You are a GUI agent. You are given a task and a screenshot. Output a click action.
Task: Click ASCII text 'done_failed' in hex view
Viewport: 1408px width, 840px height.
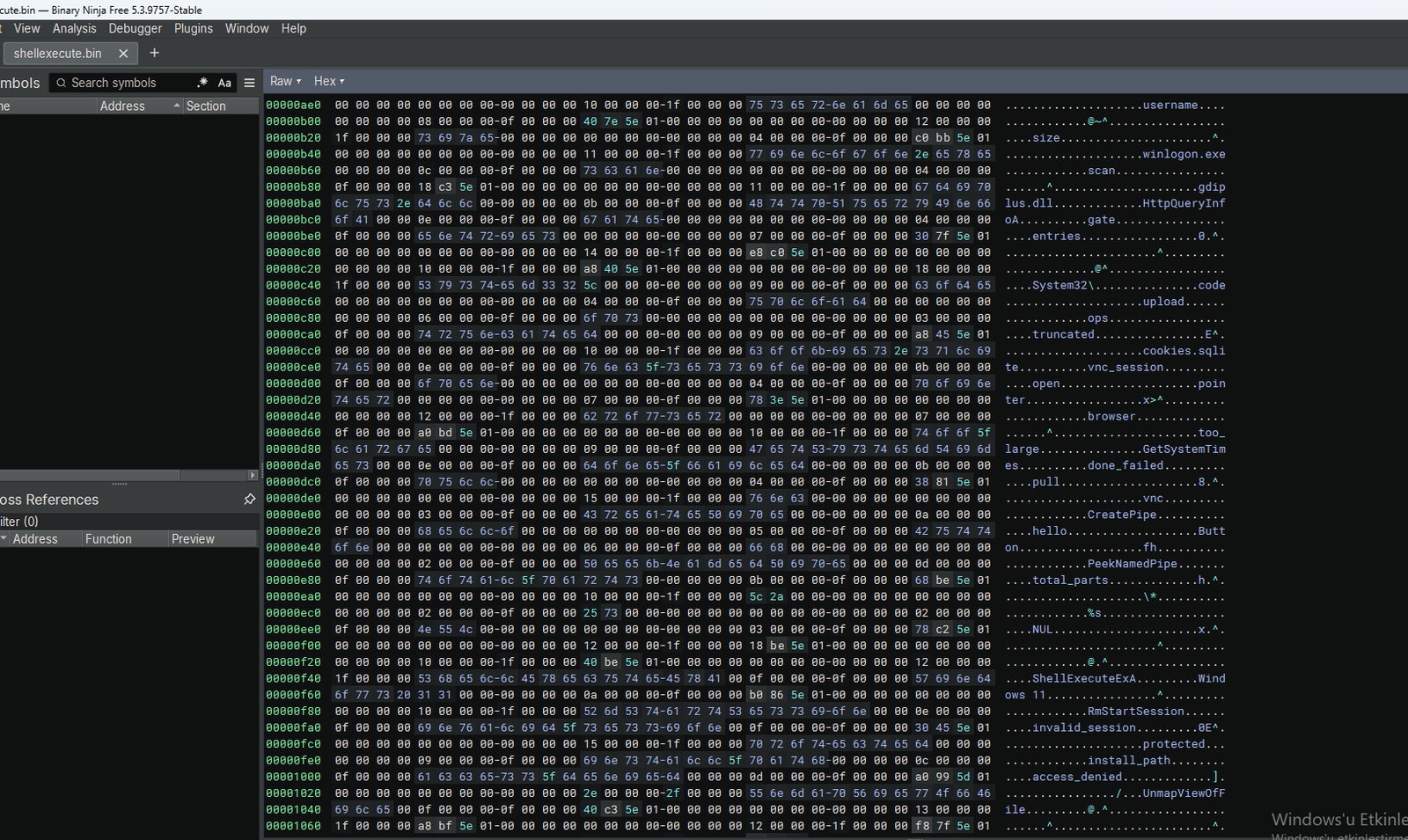(1126, 465)
